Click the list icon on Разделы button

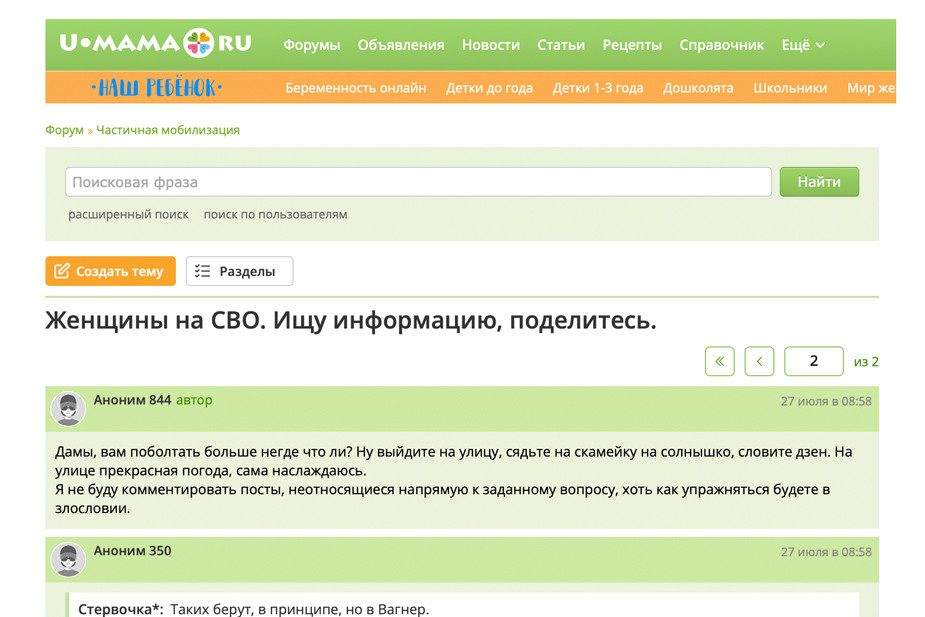click(x=203, y=270)
